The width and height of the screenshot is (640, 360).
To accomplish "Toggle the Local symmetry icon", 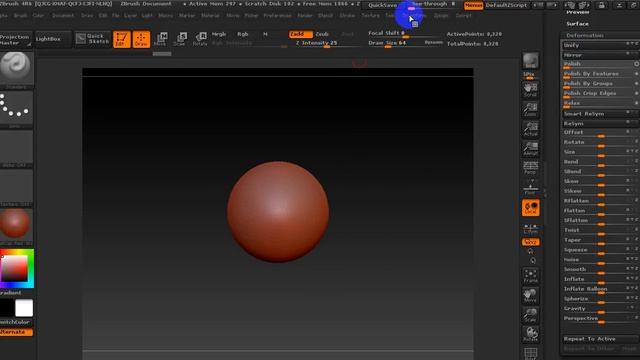I will (x=531, y=208).
